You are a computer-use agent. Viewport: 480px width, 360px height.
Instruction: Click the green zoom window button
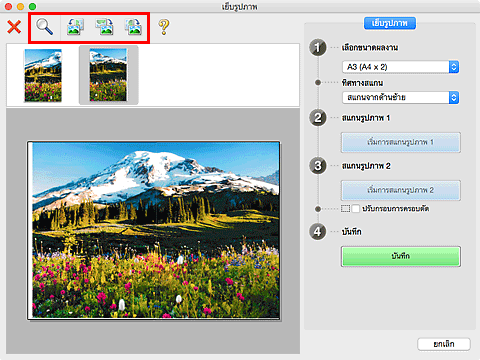(32, 6)
